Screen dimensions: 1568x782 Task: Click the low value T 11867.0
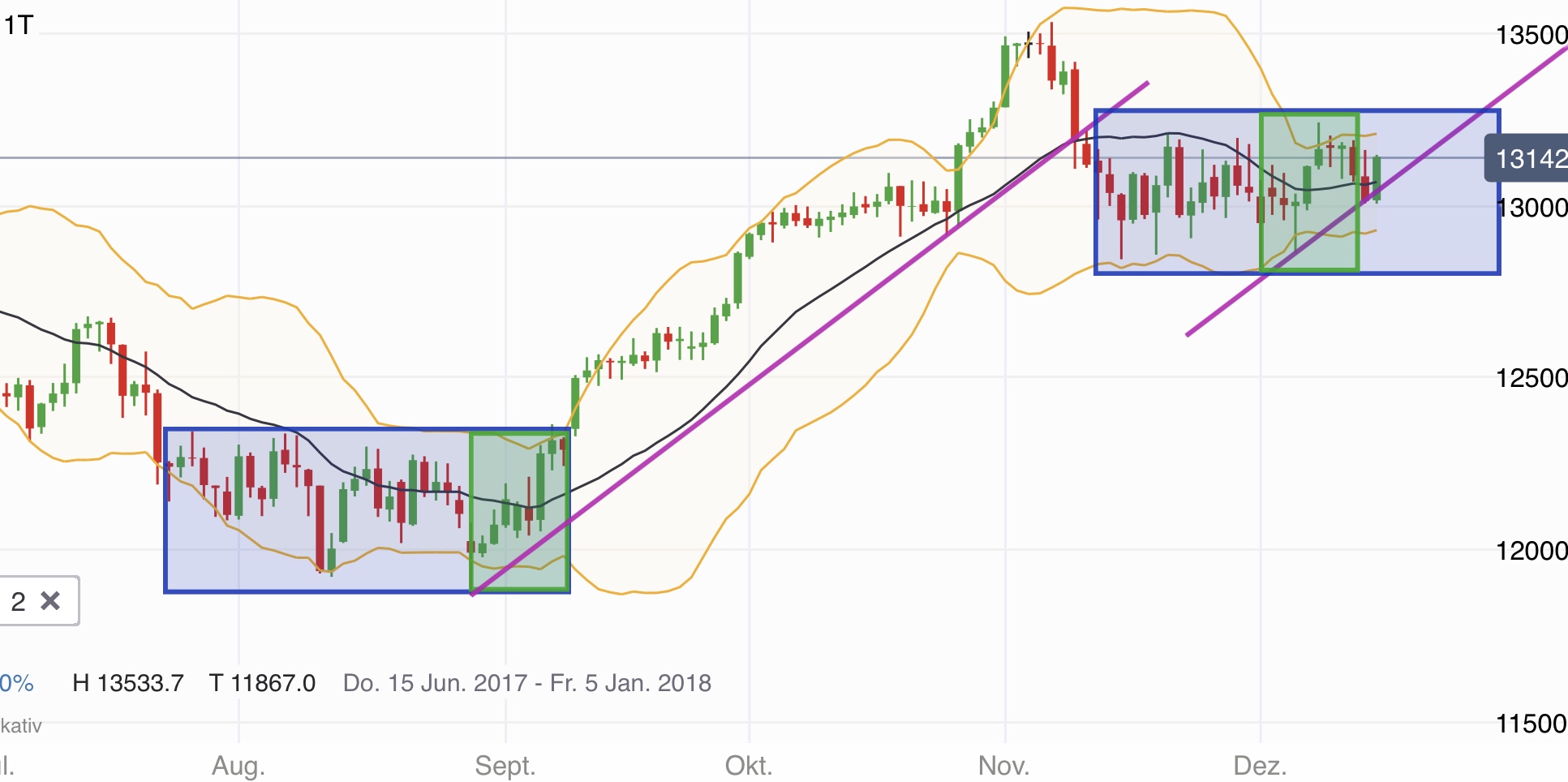click(262, 683)
